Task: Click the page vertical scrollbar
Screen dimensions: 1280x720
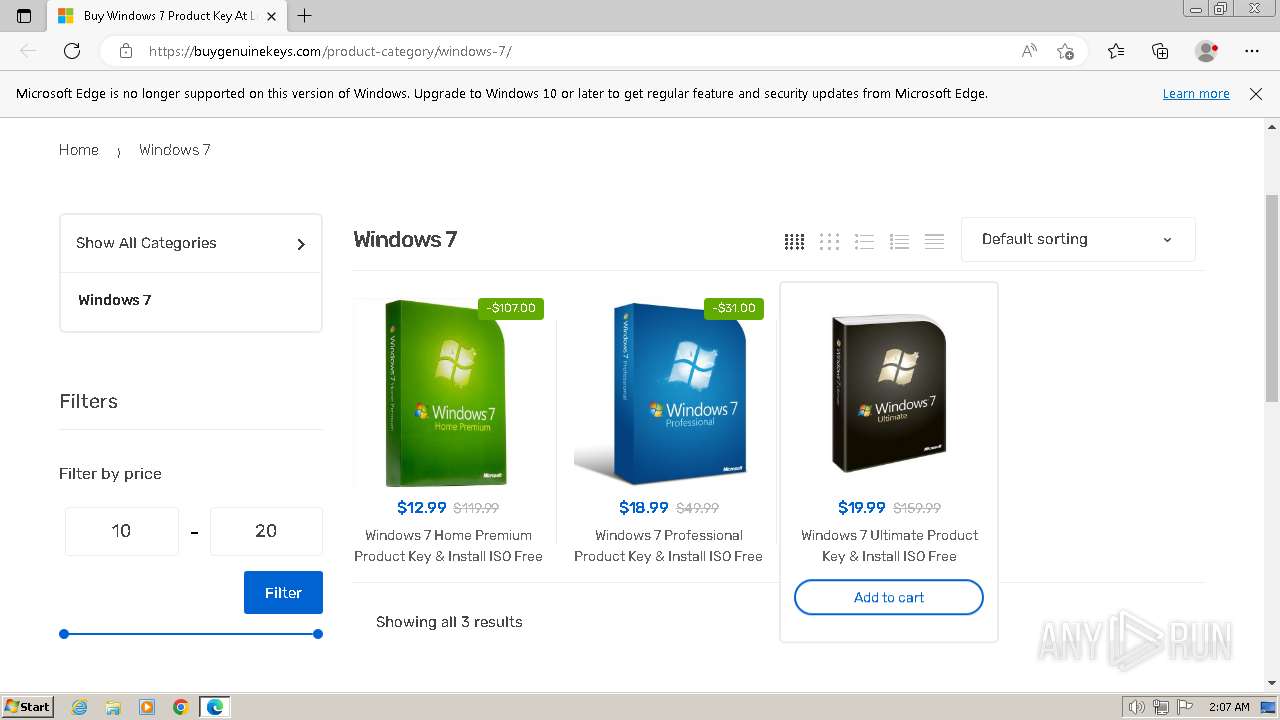Action: 1272,298
